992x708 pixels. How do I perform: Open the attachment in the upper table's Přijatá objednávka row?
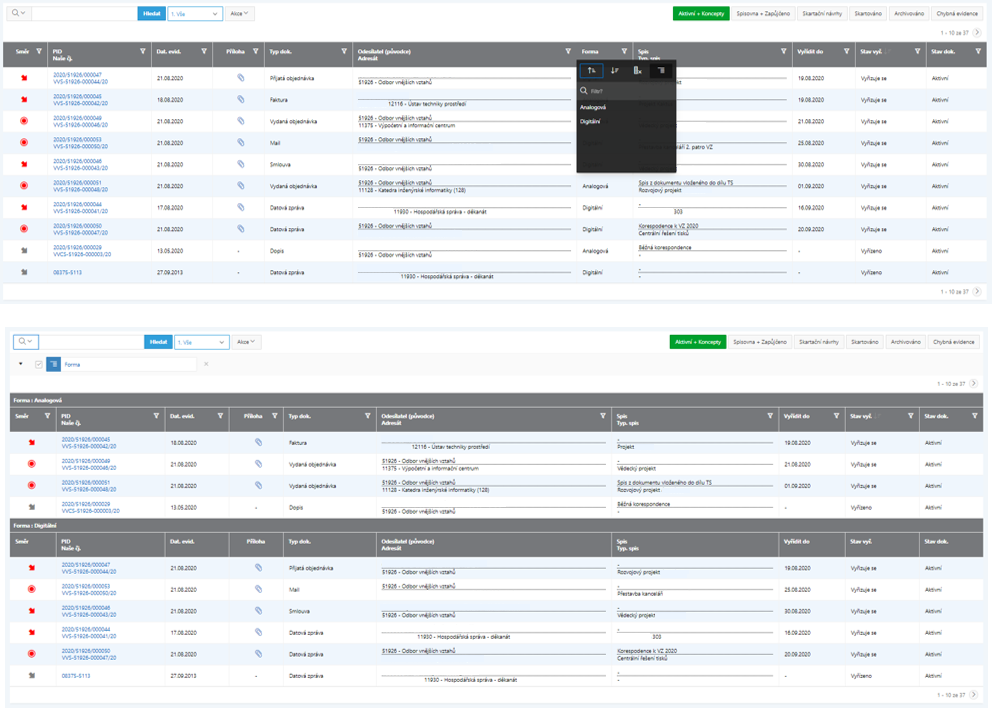point(240,78)
